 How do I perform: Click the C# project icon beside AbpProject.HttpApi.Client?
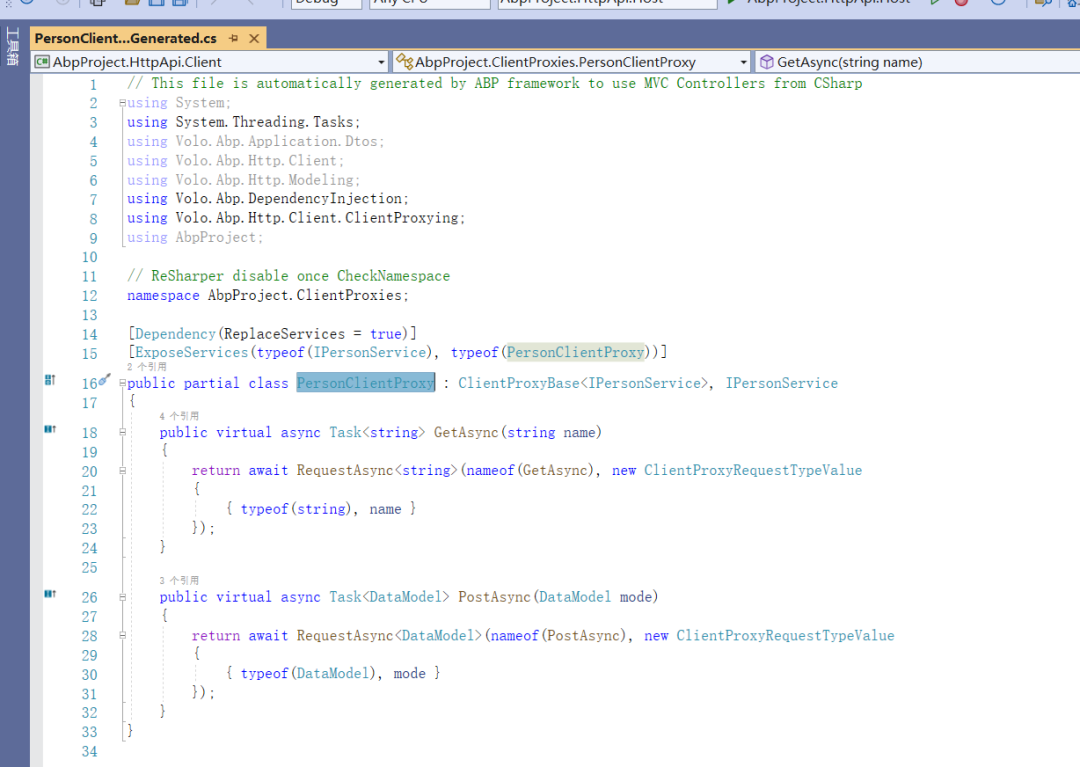coord(42,62)
